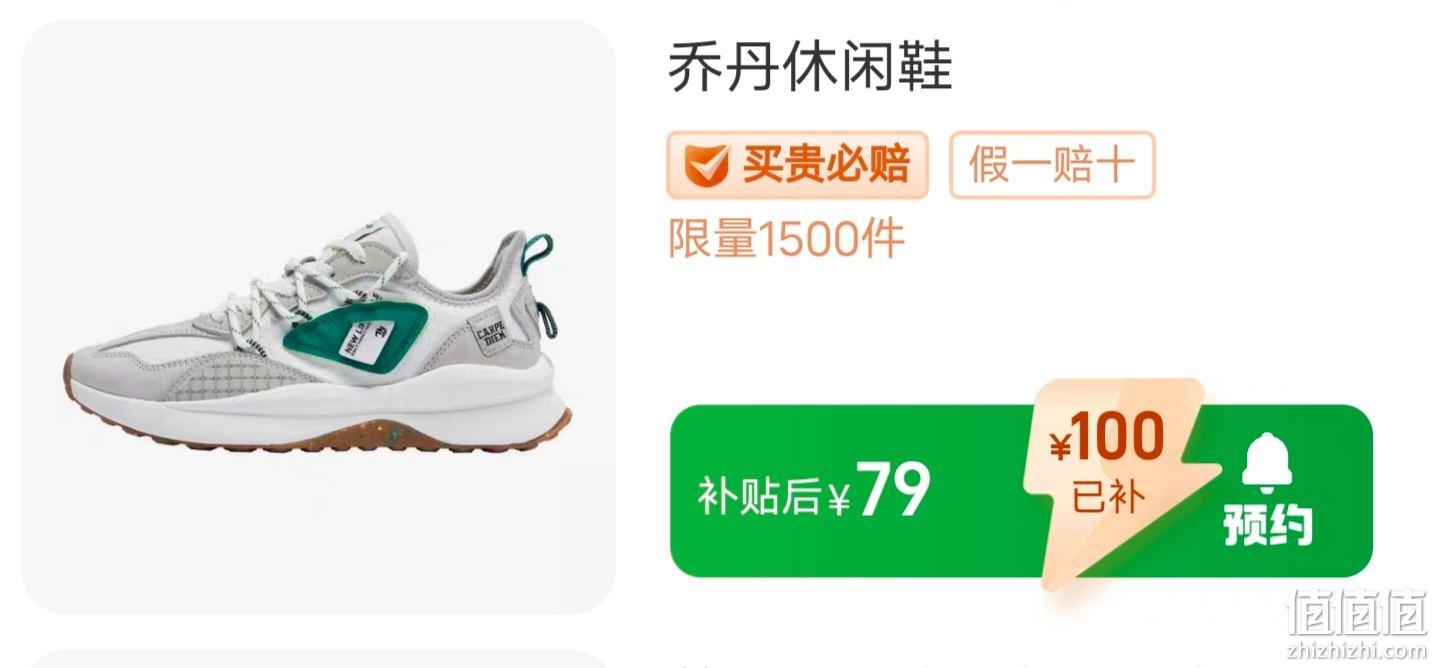Viewport: 1436px width, 668px height.
Task: View the sneaker product image
Action: 318,316
